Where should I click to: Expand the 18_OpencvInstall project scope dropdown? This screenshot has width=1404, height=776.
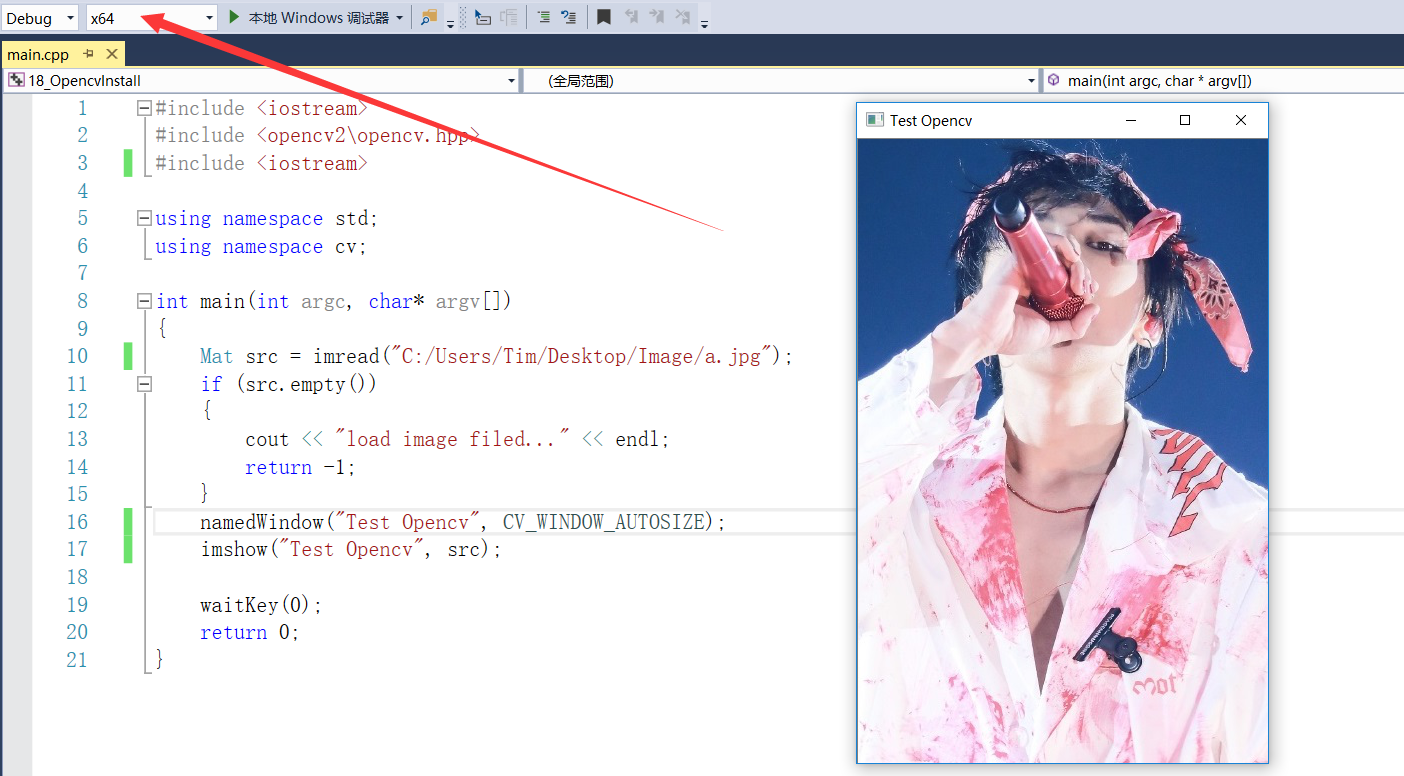click(511, 81)
